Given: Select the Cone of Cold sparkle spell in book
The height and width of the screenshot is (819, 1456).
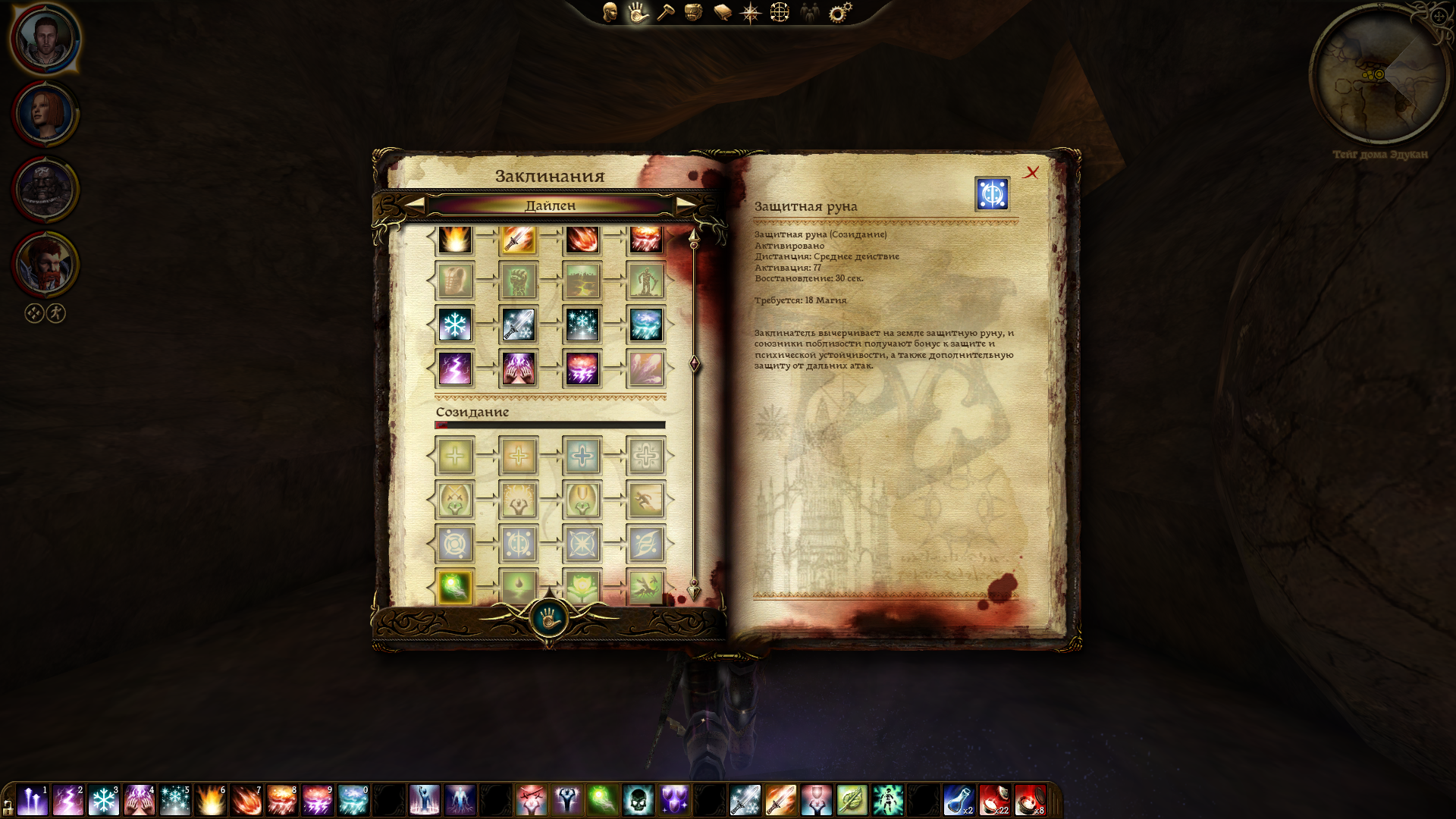Looking at the screenshot, I should click(582, 325).
